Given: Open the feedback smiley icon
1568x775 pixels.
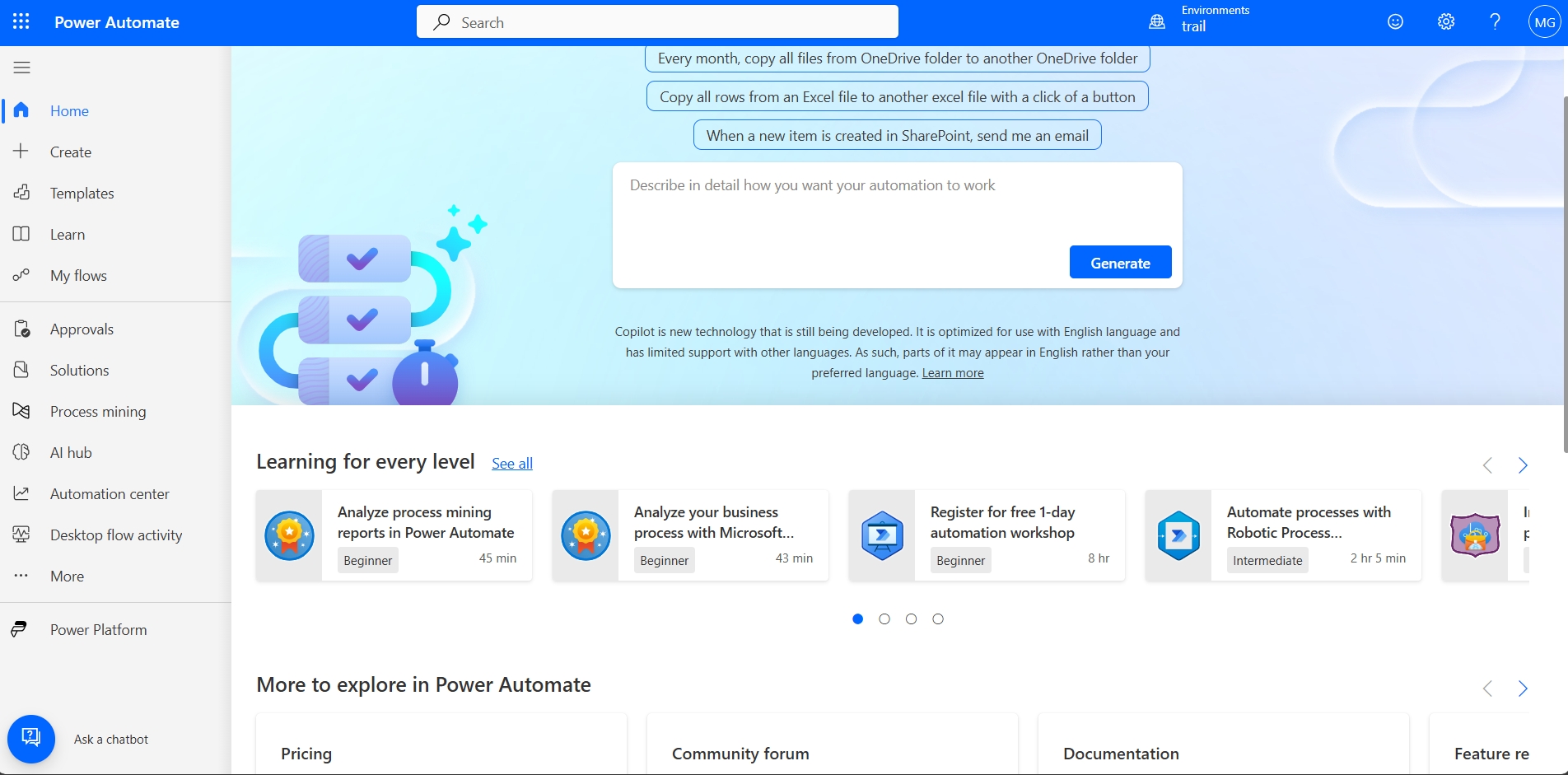Looking at the screenshot, I should [x=1395, y=22].
